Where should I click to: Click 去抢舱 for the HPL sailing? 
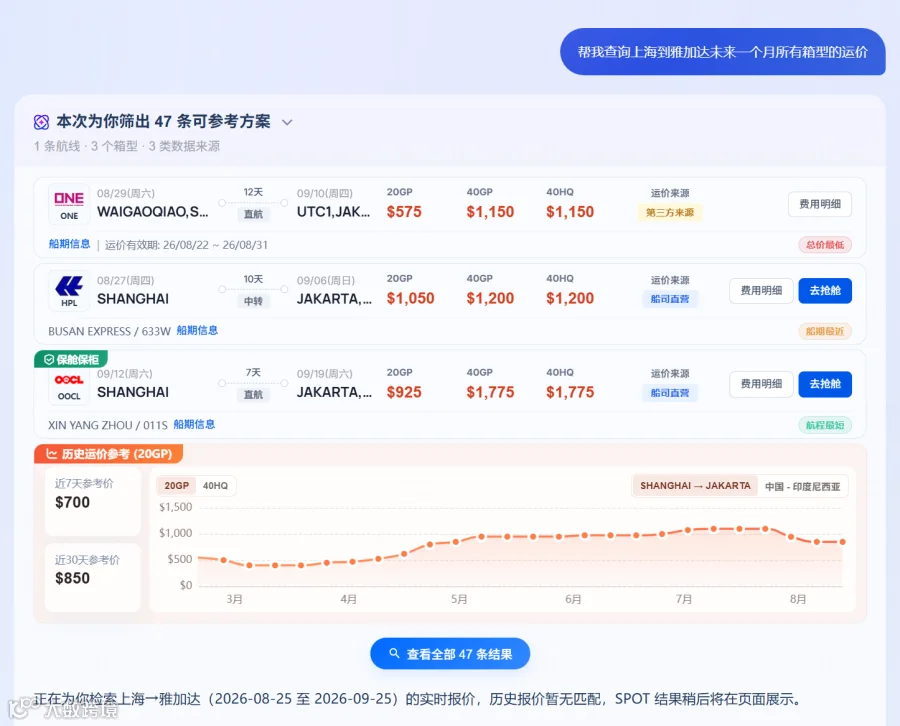pyautogui.click(x=825, y=291)
